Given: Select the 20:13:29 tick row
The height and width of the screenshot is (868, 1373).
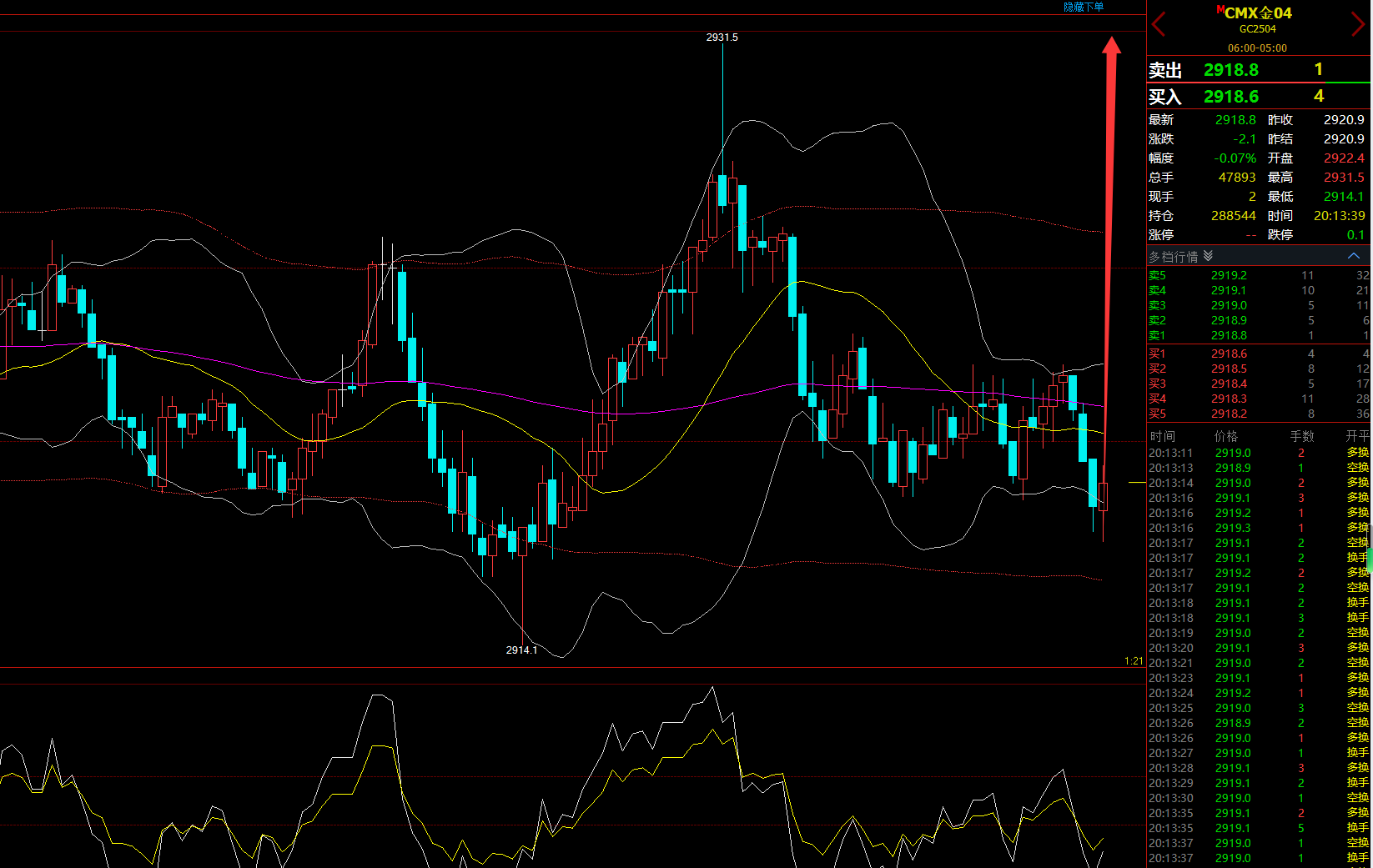Looking at the screenshot, I should point(1259,783).
